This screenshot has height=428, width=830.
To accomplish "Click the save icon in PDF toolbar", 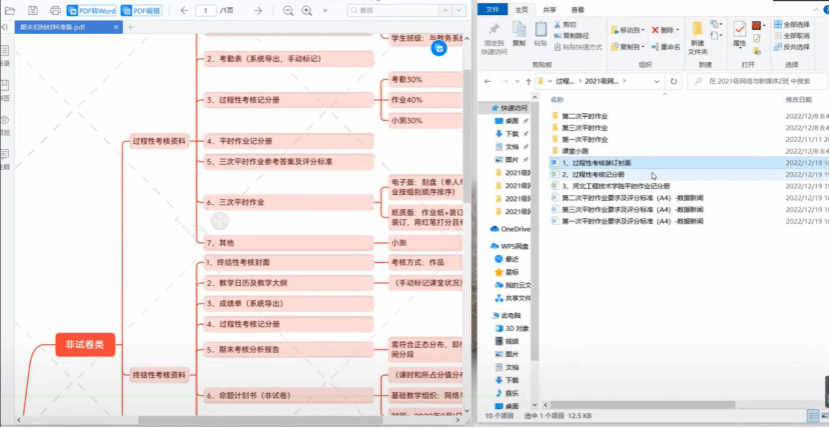I will (33, 10).
